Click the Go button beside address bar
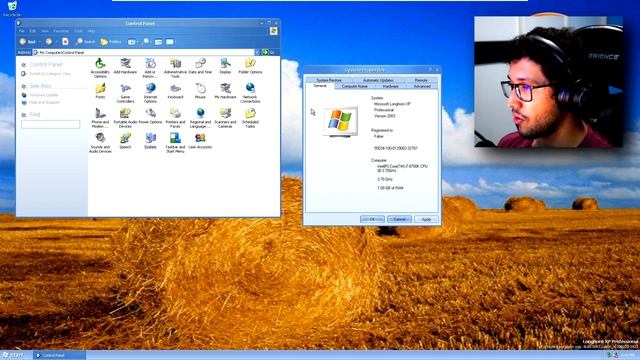The width and height of the screenshot is (640, 360). tap(268, 52)
